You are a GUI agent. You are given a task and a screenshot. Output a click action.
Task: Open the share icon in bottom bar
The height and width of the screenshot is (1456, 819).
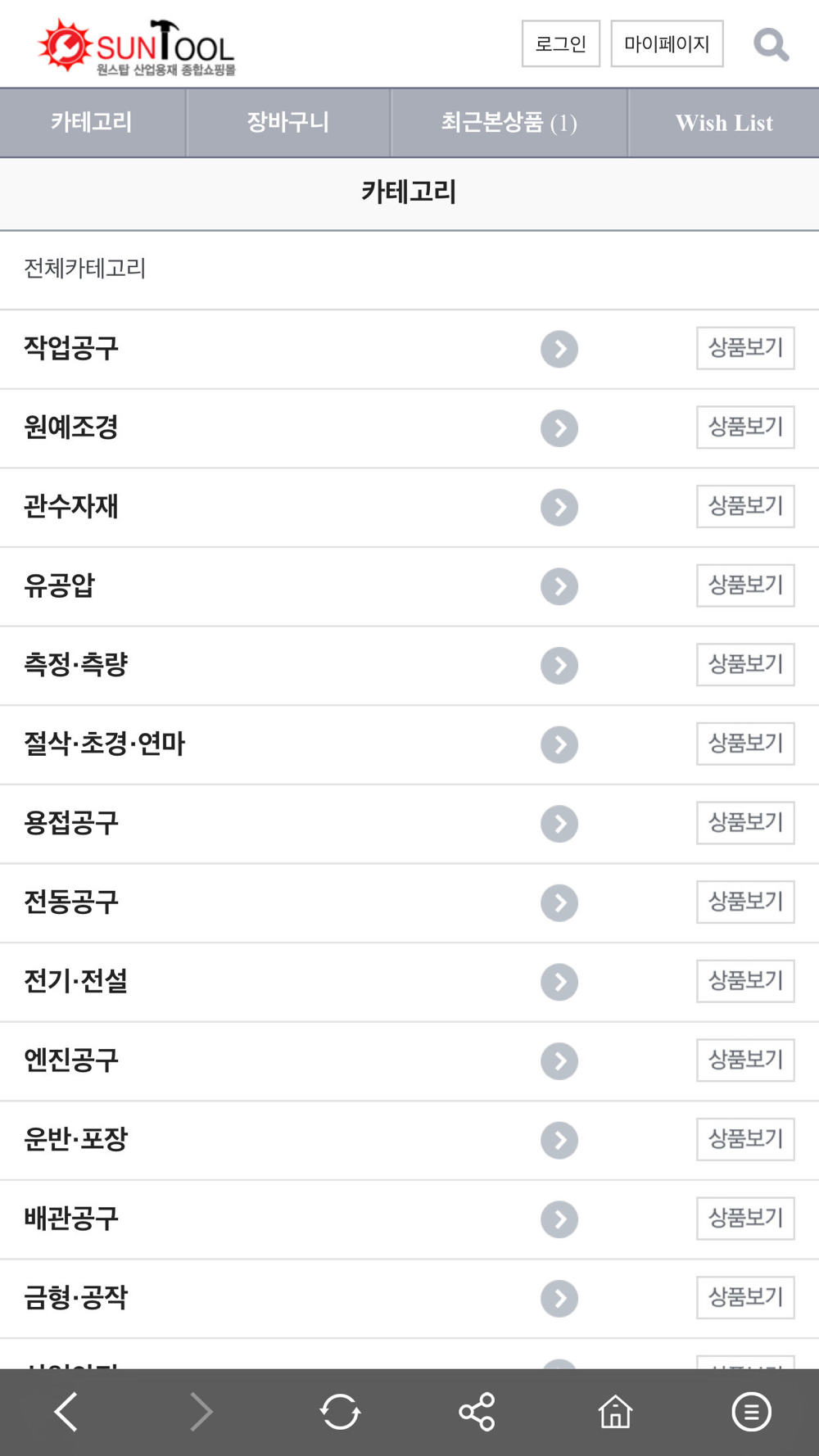coord(477,1412)
